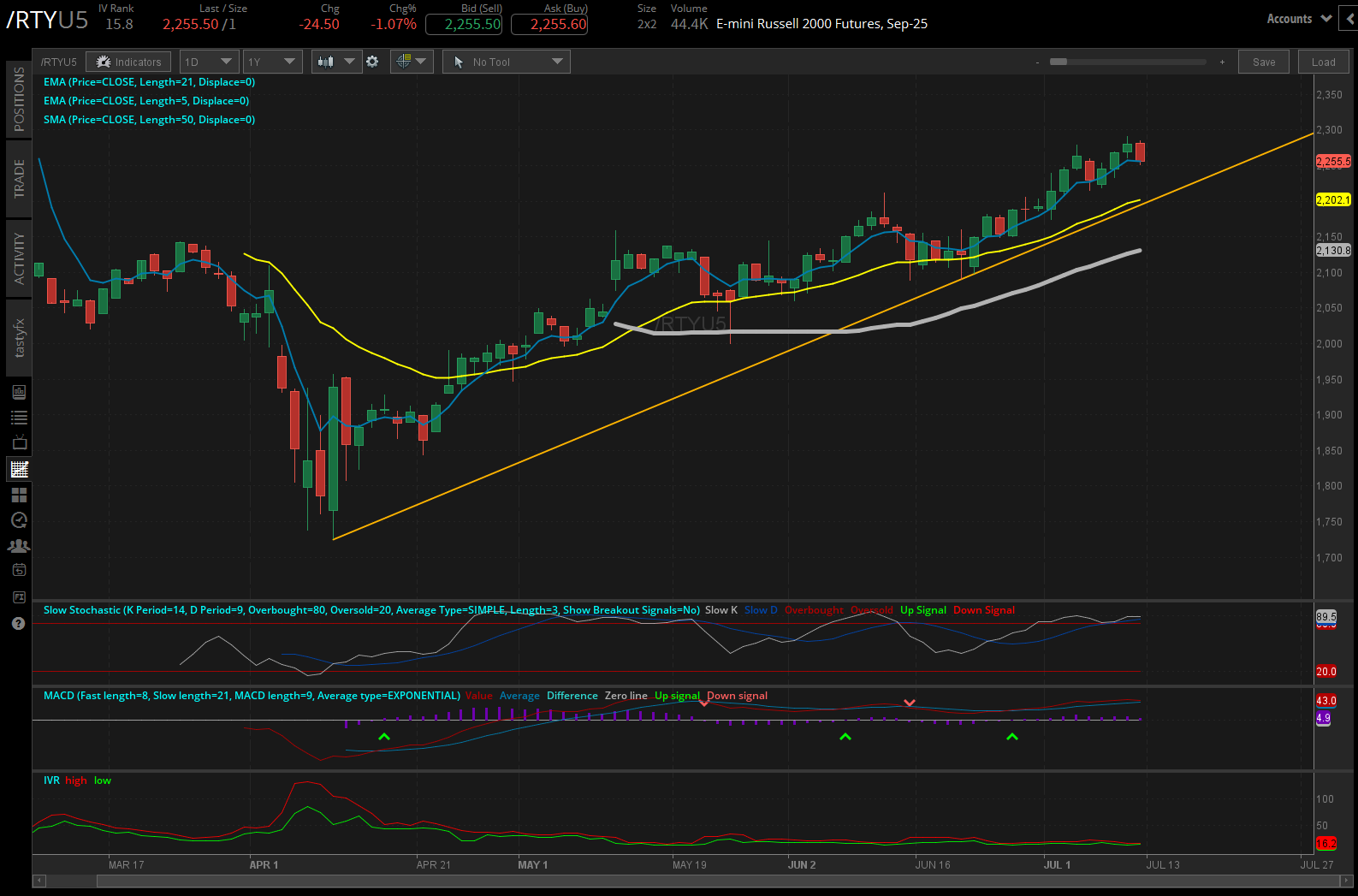1358x896 pixels.
Task: Click the scroll right arrow at bottom
Action: 1345,881
